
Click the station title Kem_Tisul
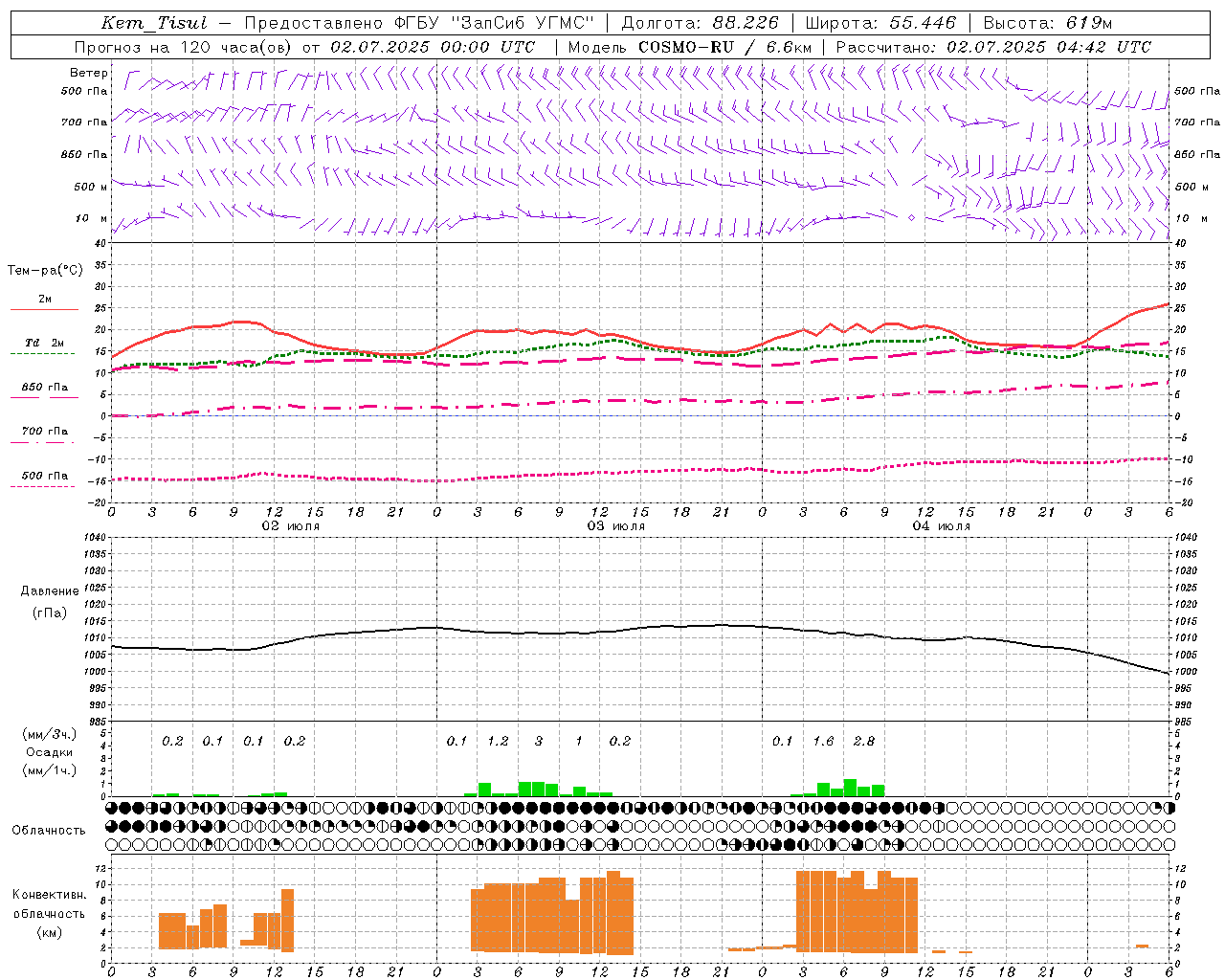point(154,23)
